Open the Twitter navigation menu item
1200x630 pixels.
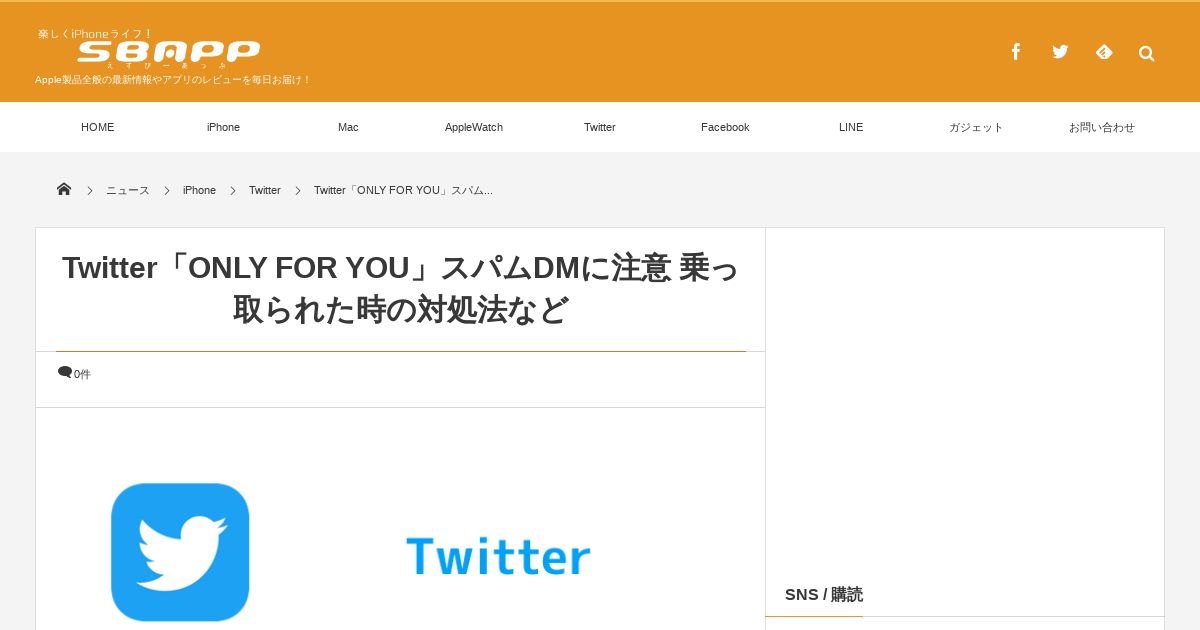pyautogui.click(x=600, y=127)
